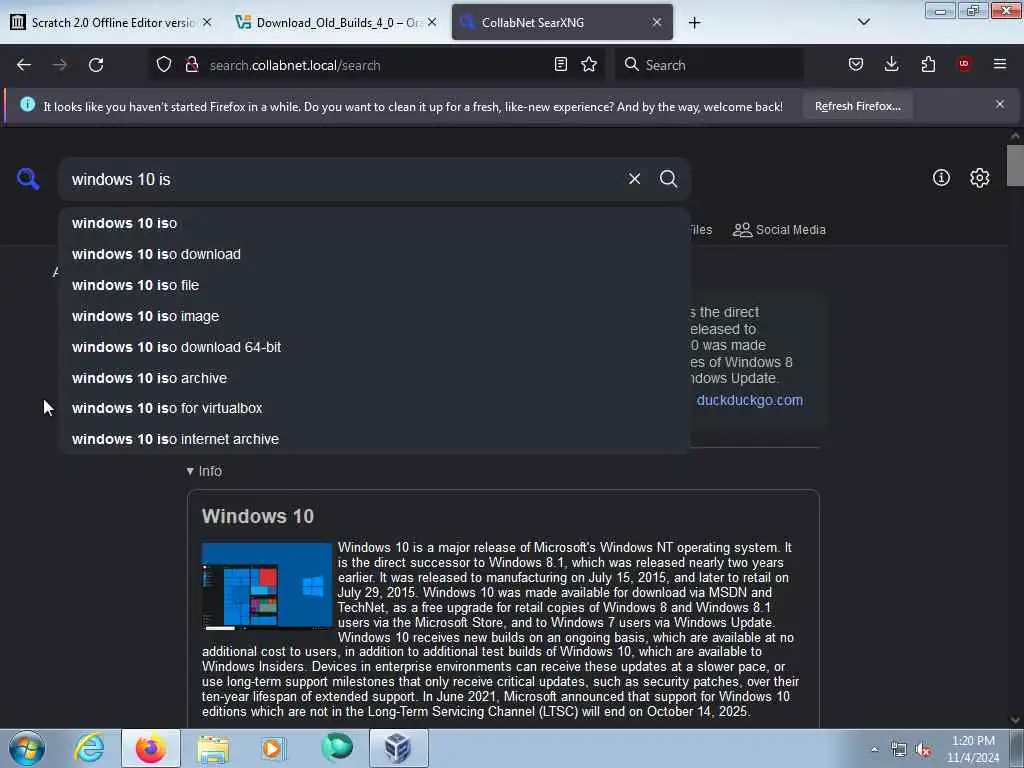1024x768 pixels.
Task: Choose suggestion 'windows 10 iso internet archive'
Action: (374, 439)
